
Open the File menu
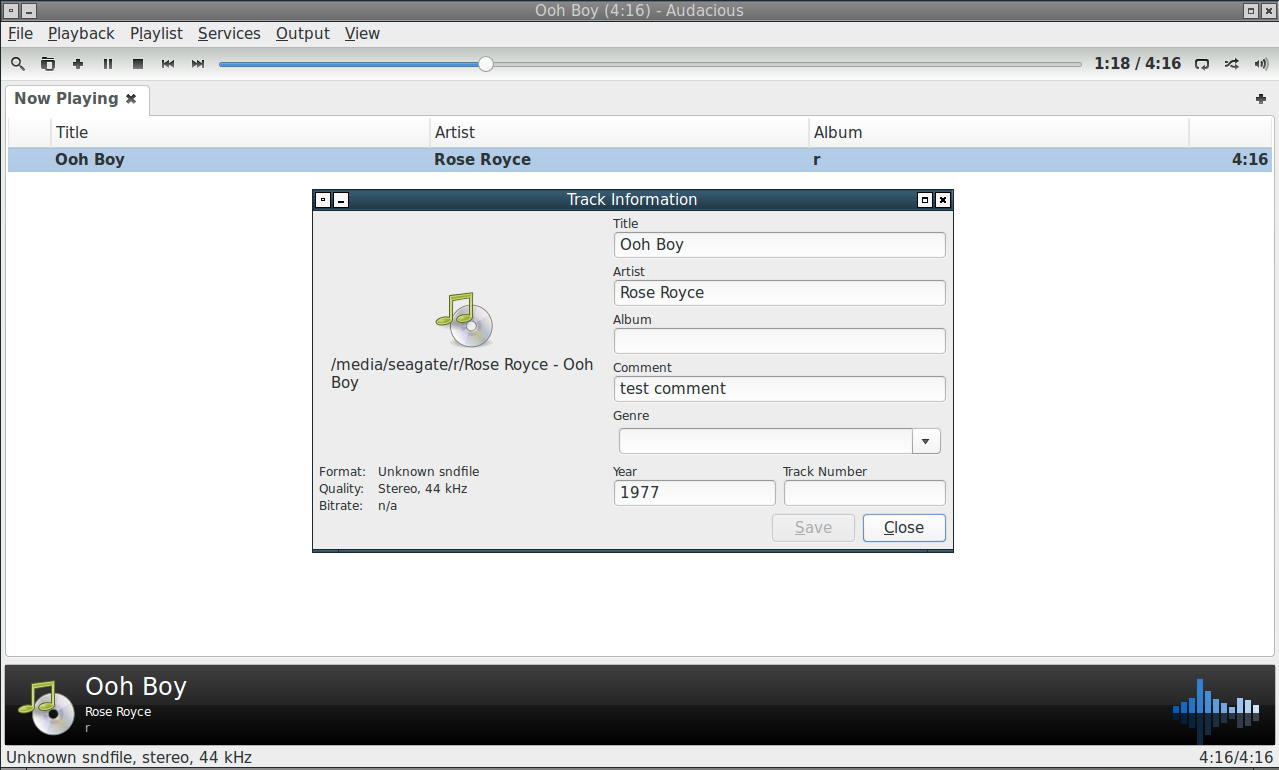click(x=20, y=33)
